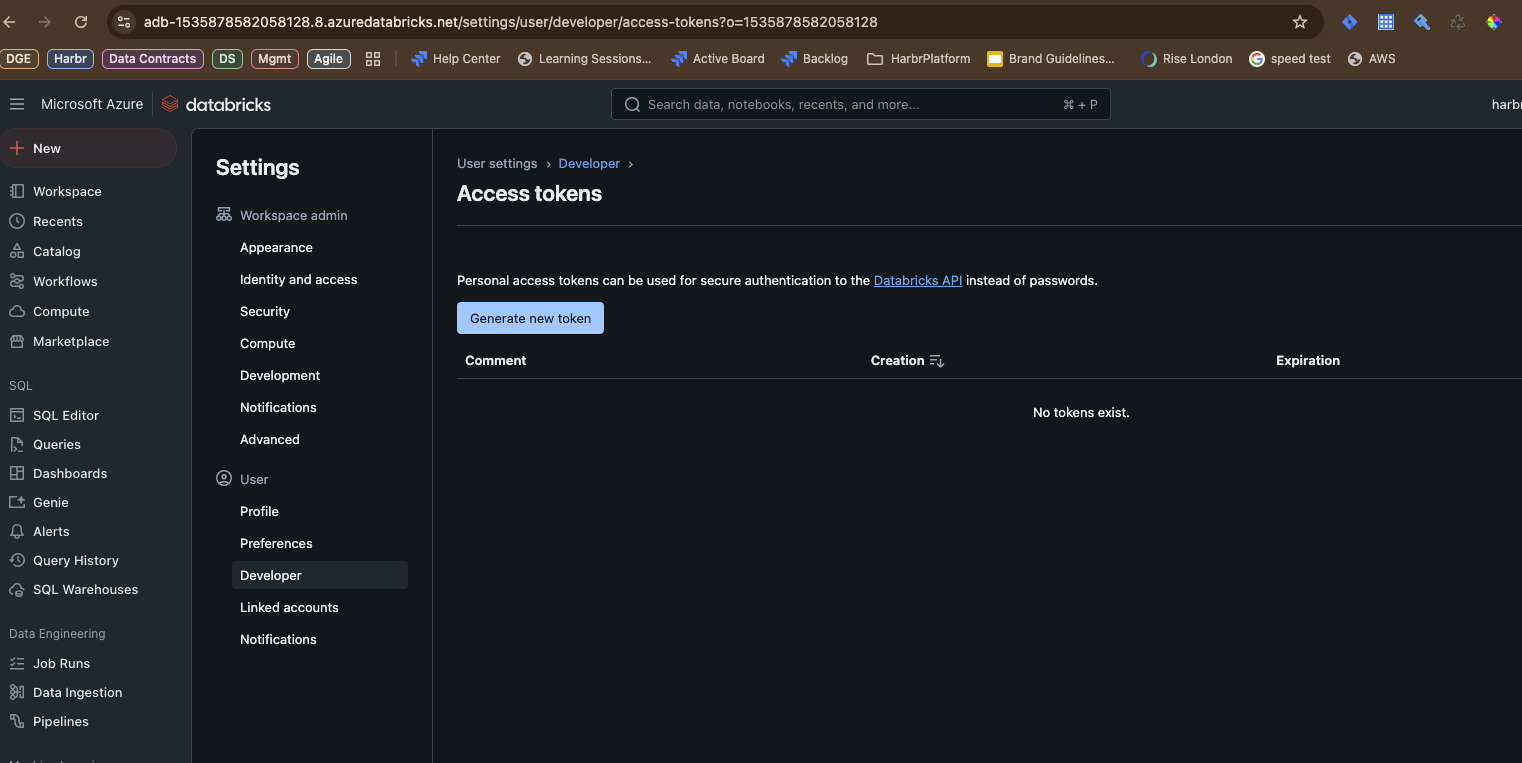Go to Security under Workspace admin
The height and width of the screenshot is (763, 1522).
click(265, 311)
